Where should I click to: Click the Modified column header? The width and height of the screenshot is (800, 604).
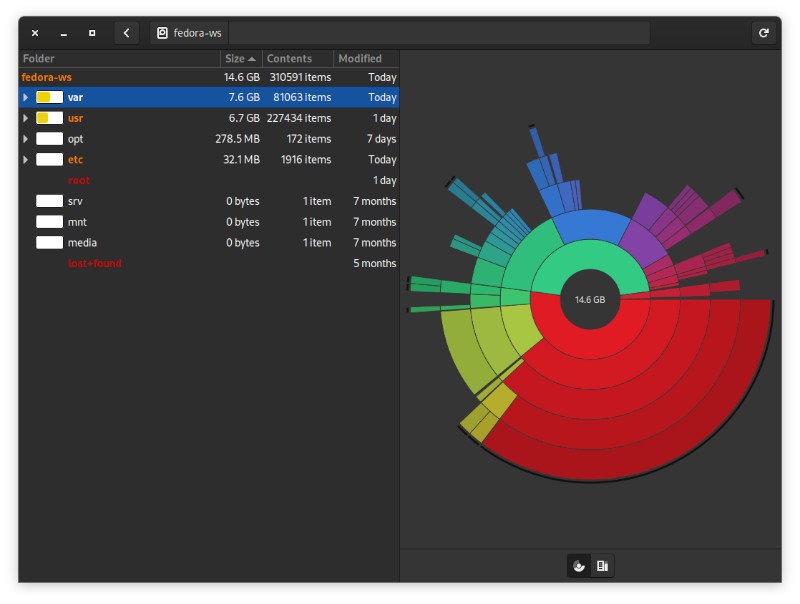click(x=360, y=58)
